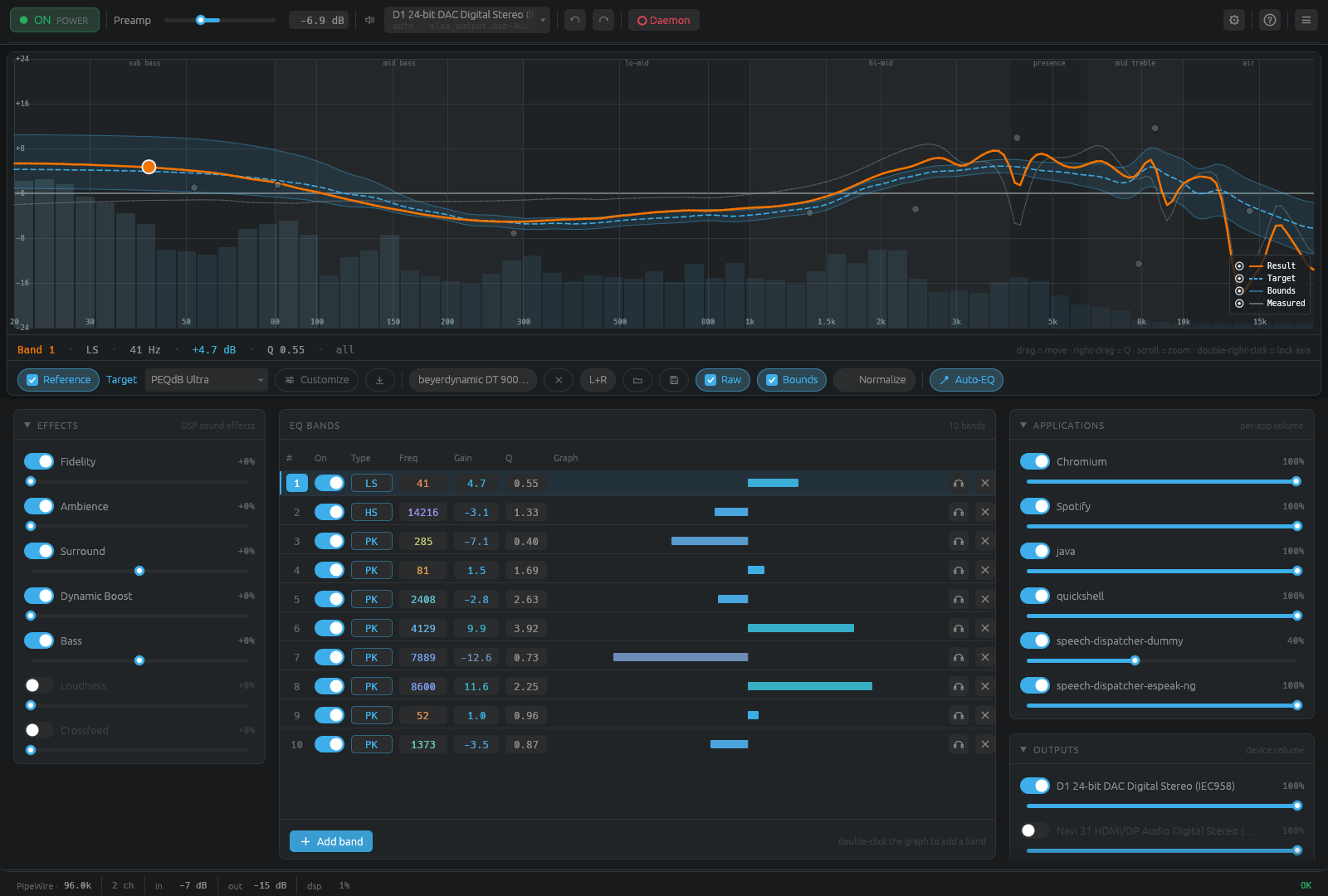Collapse the Applications panel
Viewport: 1328px width, 896px height.
pyautogui.click(x=1023, y=426)
